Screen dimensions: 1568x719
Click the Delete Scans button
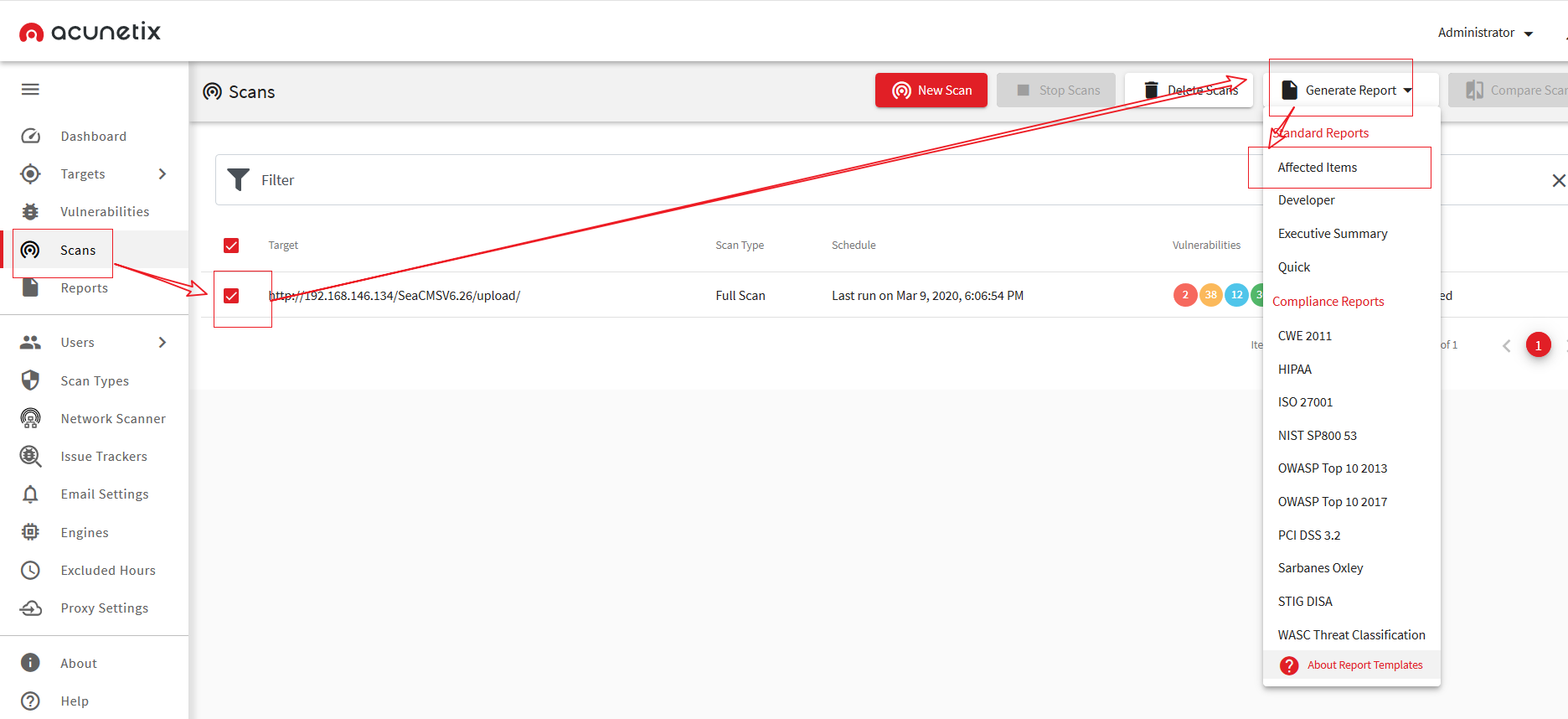click(1189, 90)
